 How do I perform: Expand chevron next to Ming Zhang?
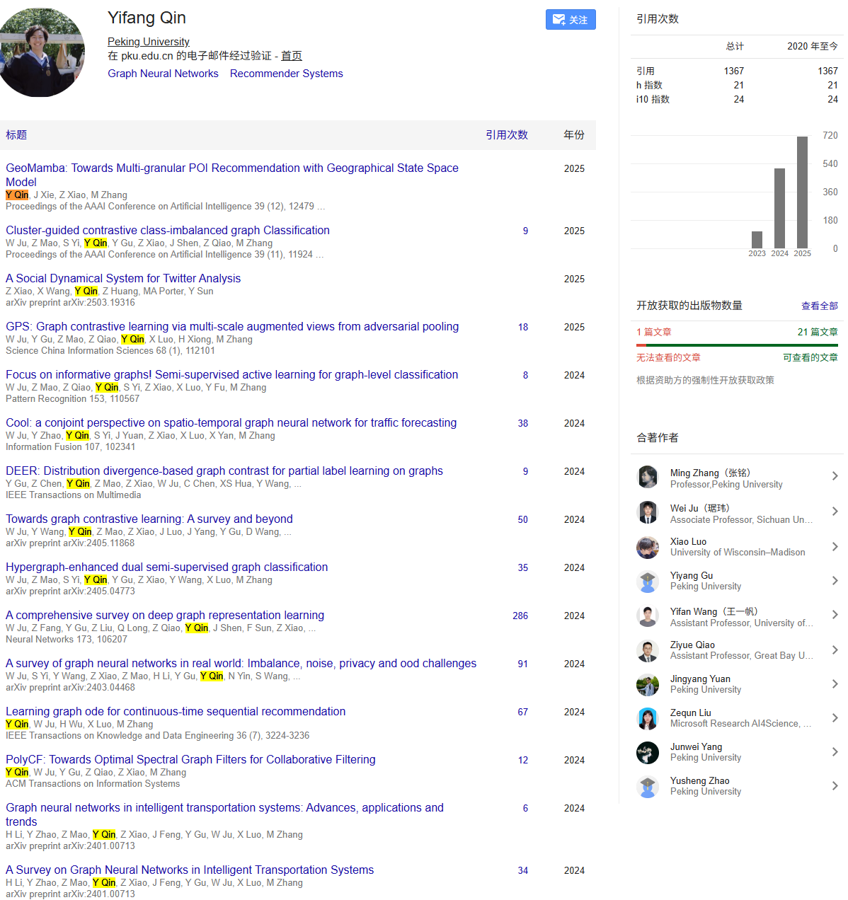pyautogui.click(x=834, y=477)
